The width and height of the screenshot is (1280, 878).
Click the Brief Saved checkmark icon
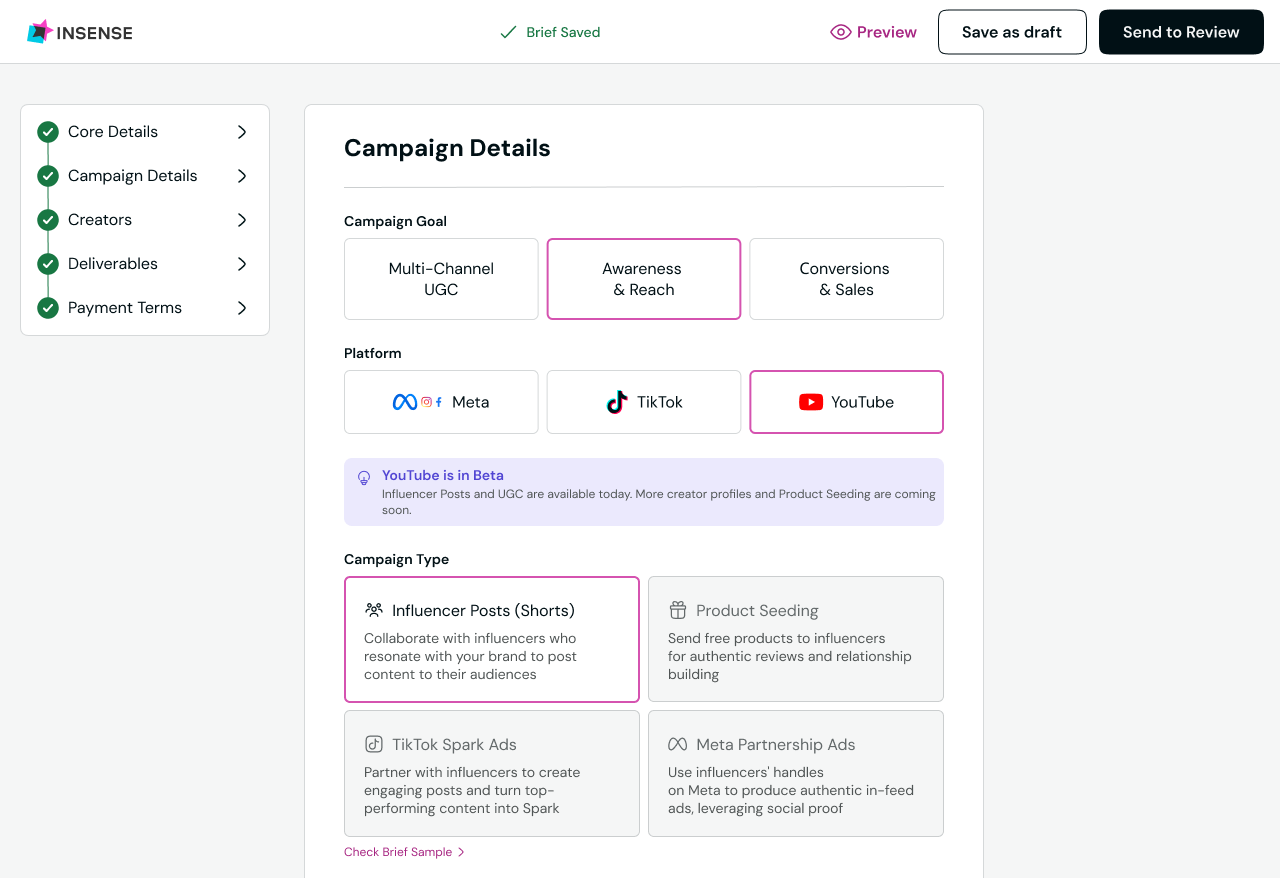click(x=508, y=32)
